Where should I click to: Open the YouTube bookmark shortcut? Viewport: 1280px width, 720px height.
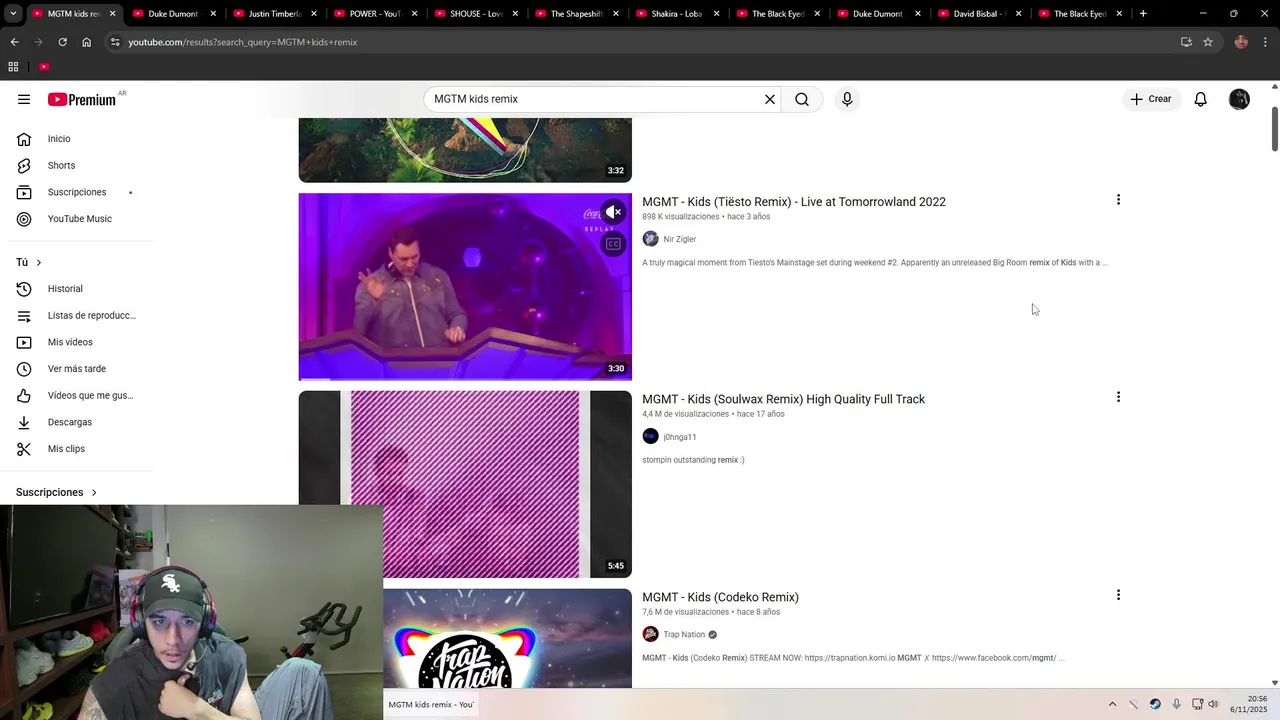44,67
